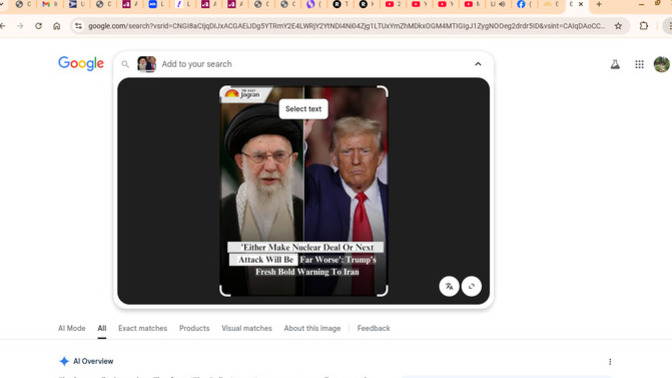Select the All results tab
Viewport: 672px width, 378px height.
click(102, 328)
